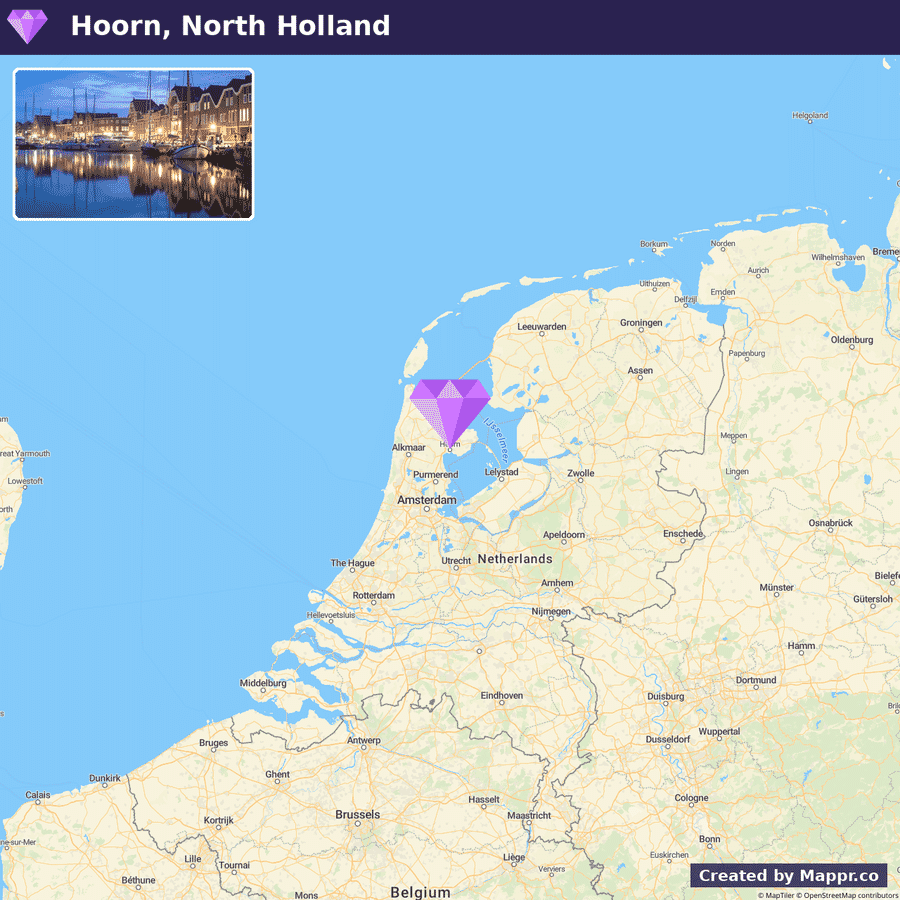Click the Purmerend town label

click(x=436, y=475)
